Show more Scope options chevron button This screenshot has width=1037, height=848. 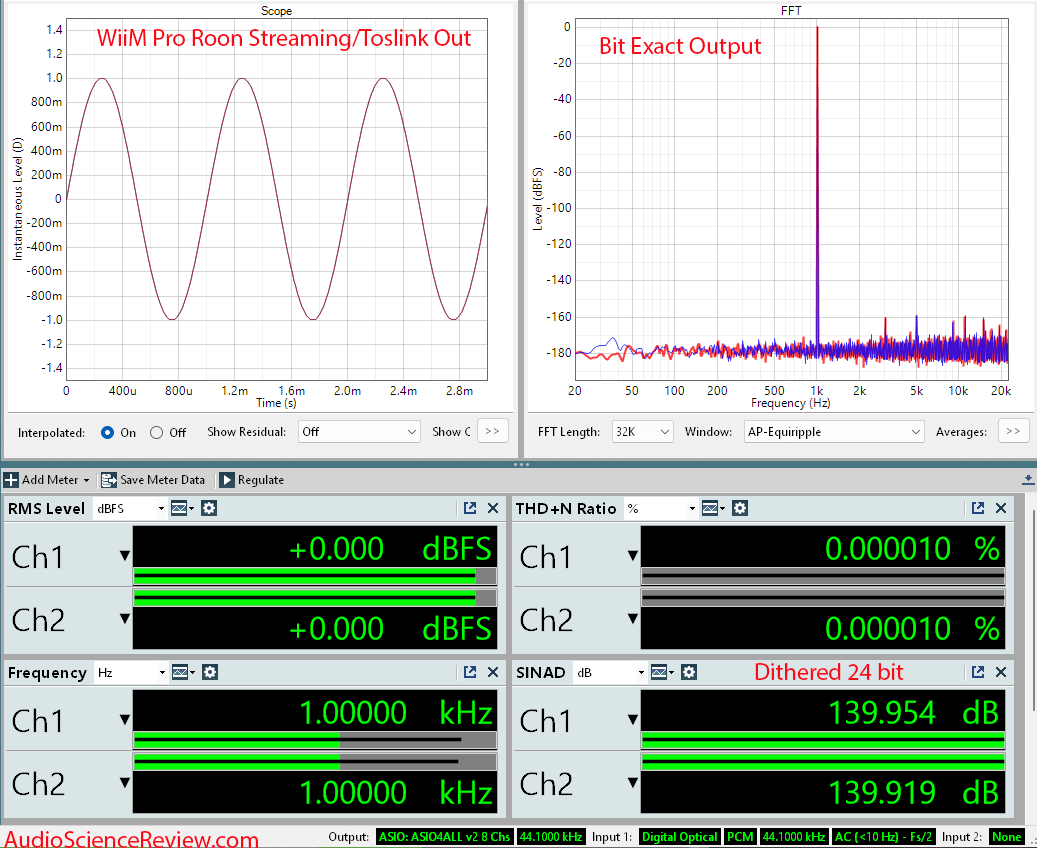point(492,431)
